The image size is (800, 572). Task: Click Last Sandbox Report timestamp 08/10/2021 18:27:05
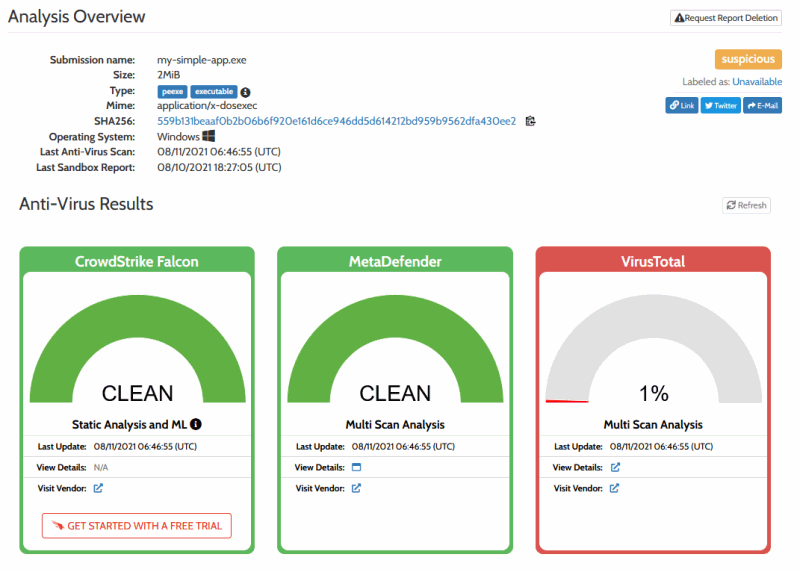point(219,167)
